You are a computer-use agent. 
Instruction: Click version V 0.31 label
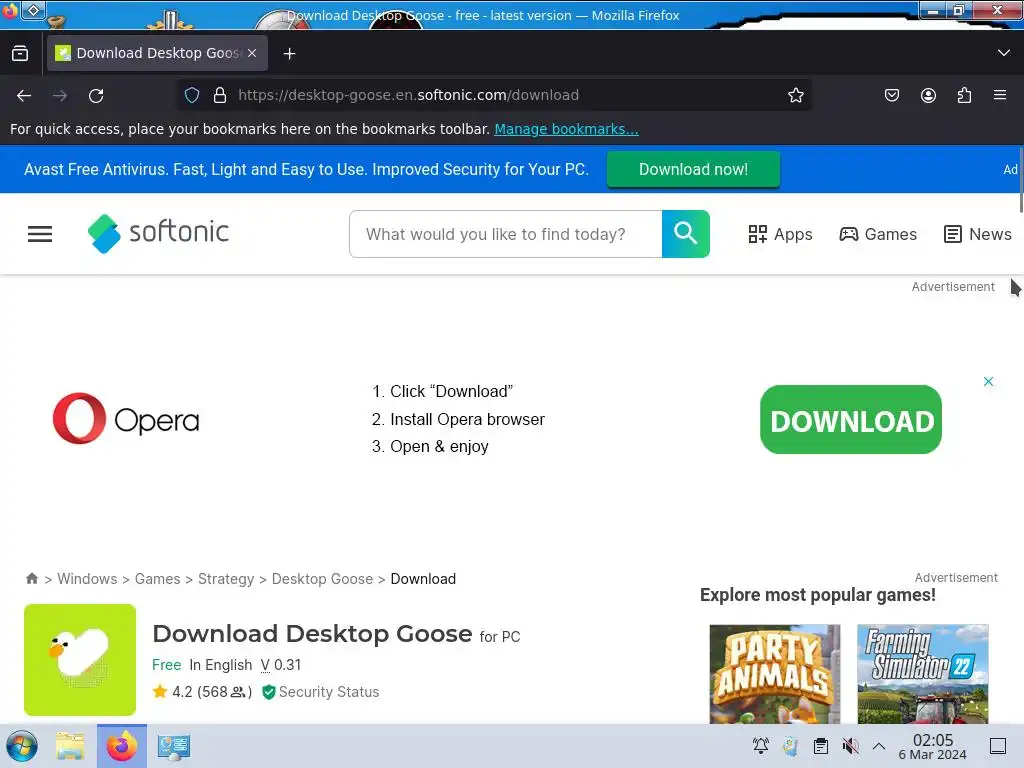click(x=281, y=665)
